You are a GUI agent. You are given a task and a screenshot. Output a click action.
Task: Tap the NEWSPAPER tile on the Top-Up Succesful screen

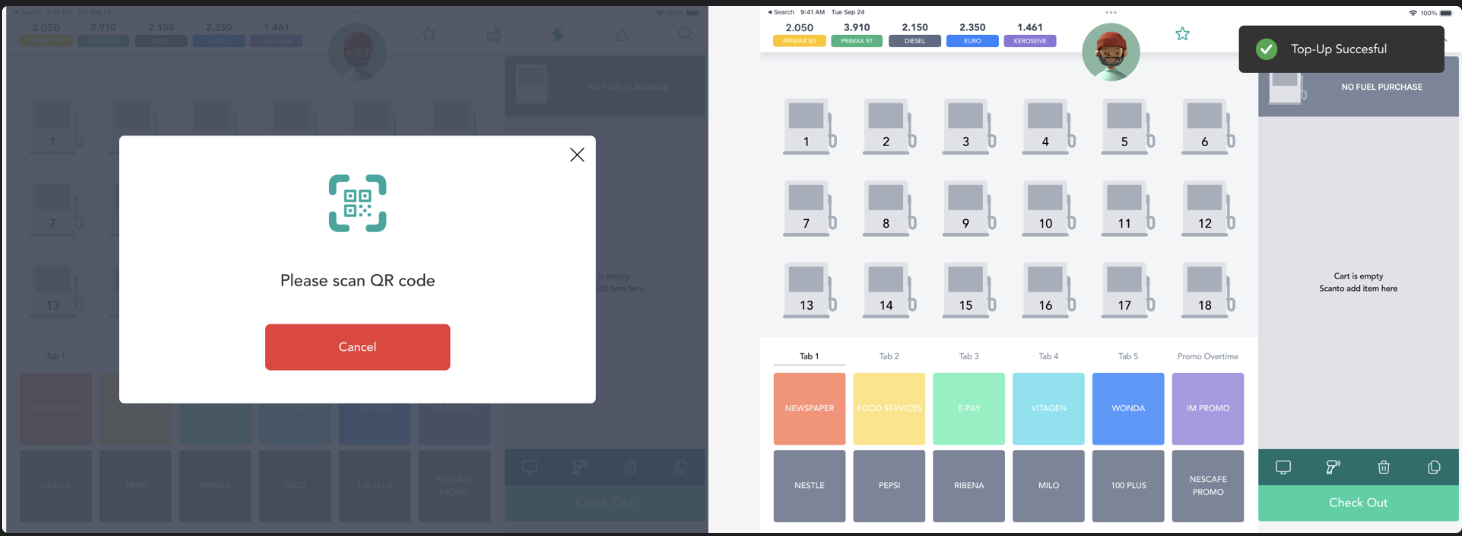(x=809, y=409)
